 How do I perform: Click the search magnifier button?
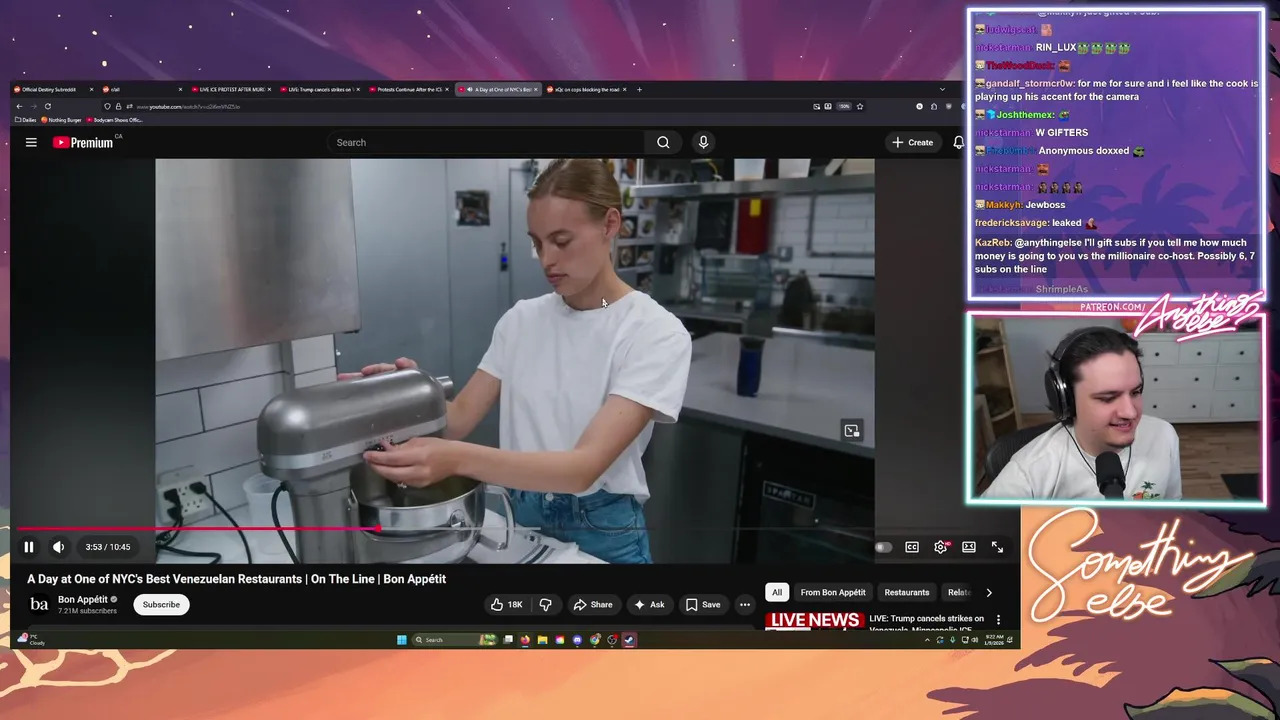[663, 142]
